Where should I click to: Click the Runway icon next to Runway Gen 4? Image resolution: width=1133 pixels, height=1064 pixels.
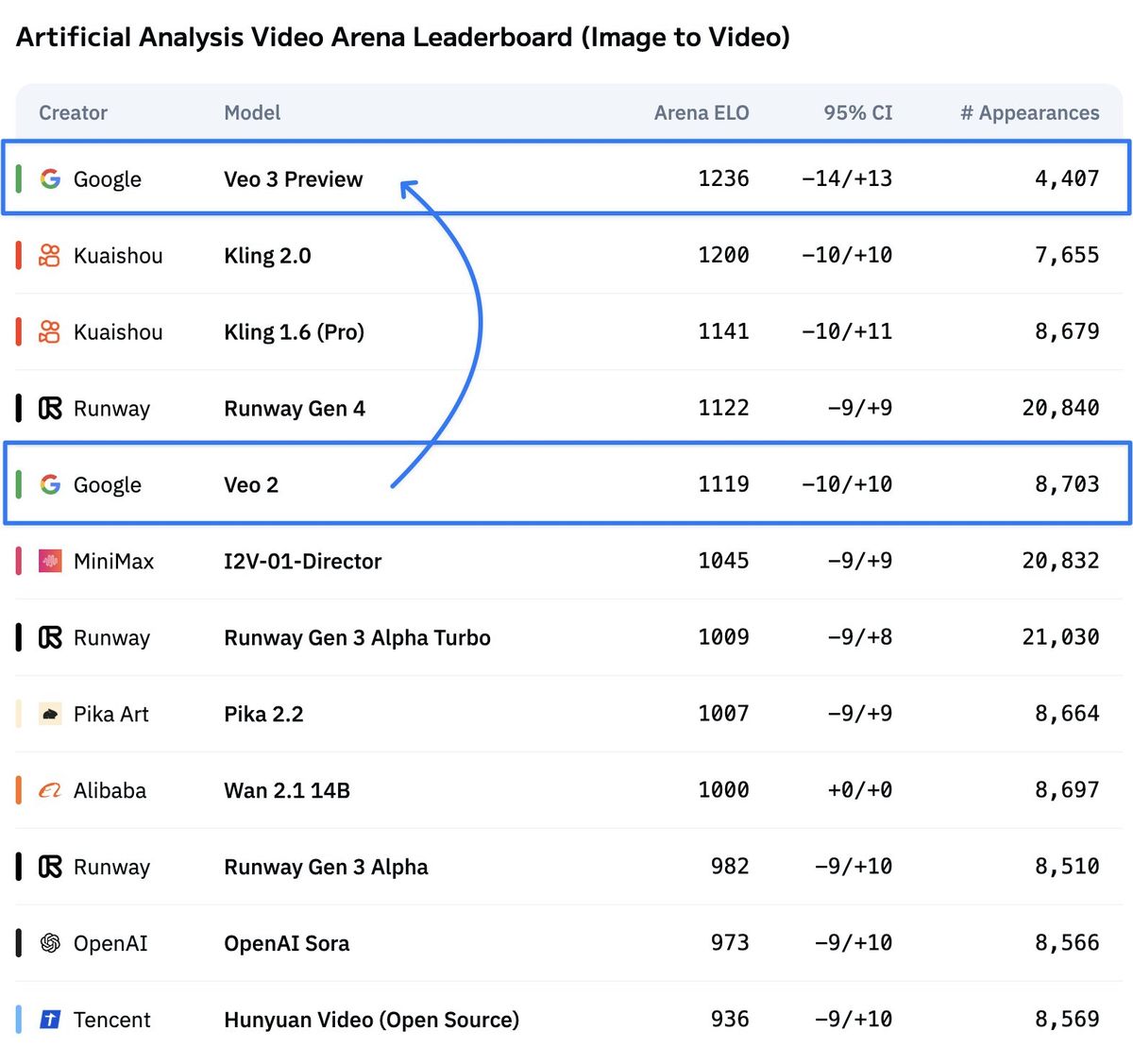pos(49,408)
